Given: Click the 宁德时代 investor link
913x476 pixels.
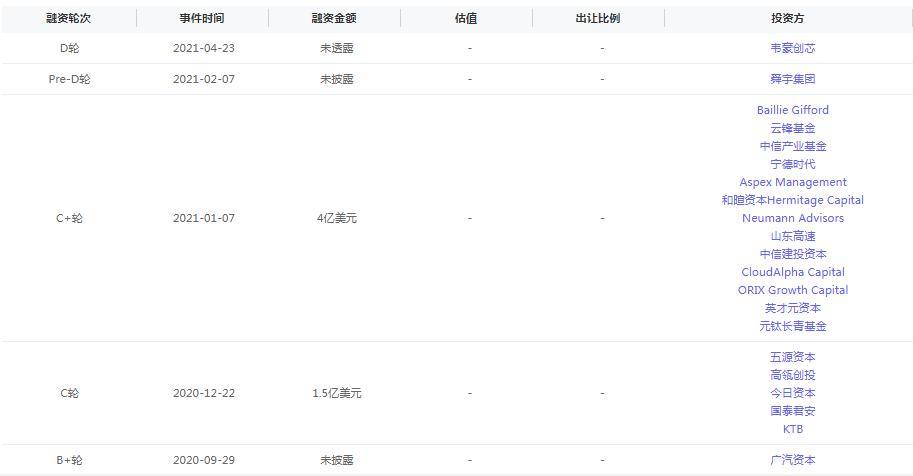Looking at the screenshot, I should point(792,164).
